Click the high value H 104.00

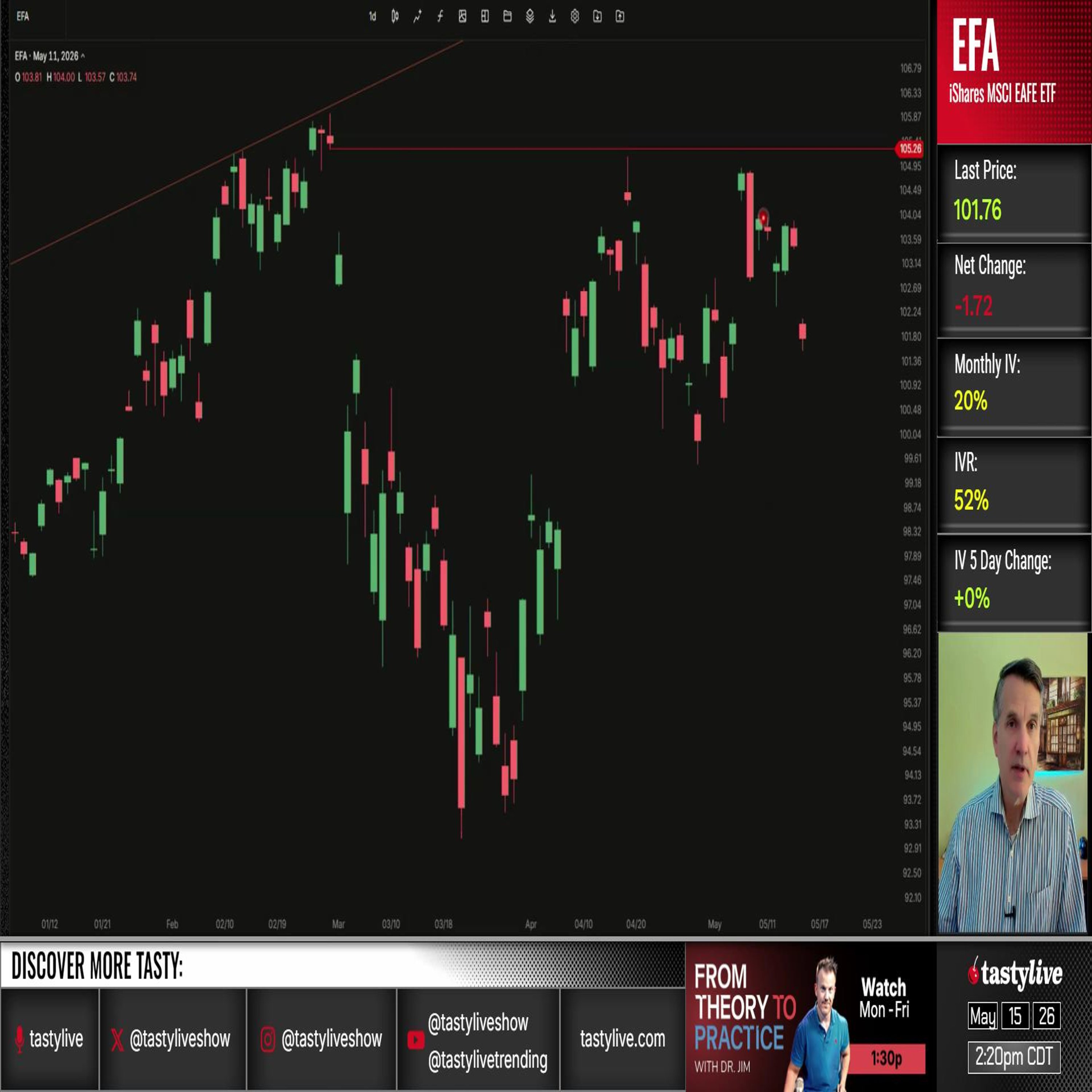point(60,77)
